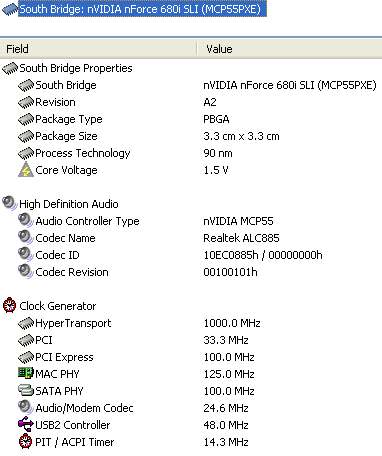Click the SATA PHY drive icon
This screenshot has width=382, height=456.
coord(26,390)
